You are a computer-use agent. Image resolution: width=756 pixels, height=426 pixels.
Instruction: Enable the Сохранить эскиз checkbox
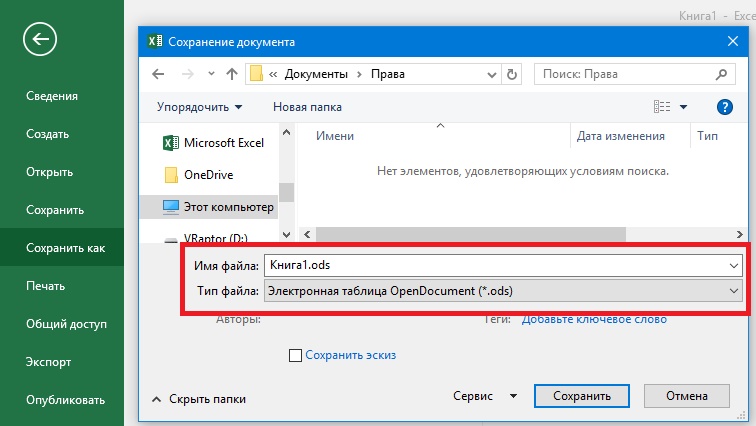[x=295, y=354]
